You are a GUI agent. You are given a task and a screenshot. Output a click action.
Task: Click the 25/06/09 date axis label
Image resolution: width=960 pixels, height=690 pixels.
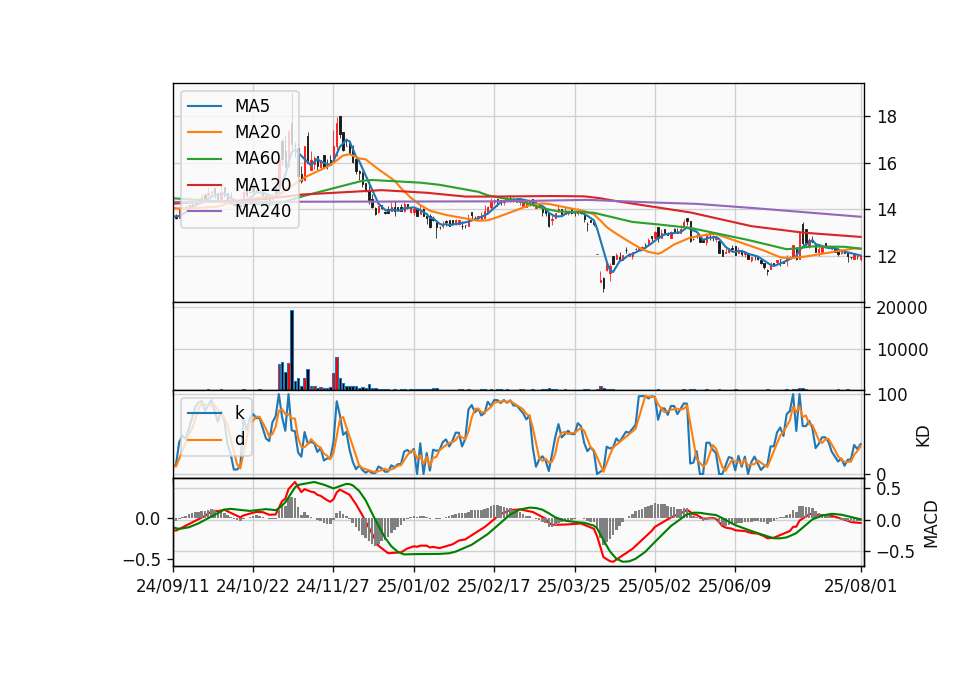pyautogui.click(x=735, y=586)
